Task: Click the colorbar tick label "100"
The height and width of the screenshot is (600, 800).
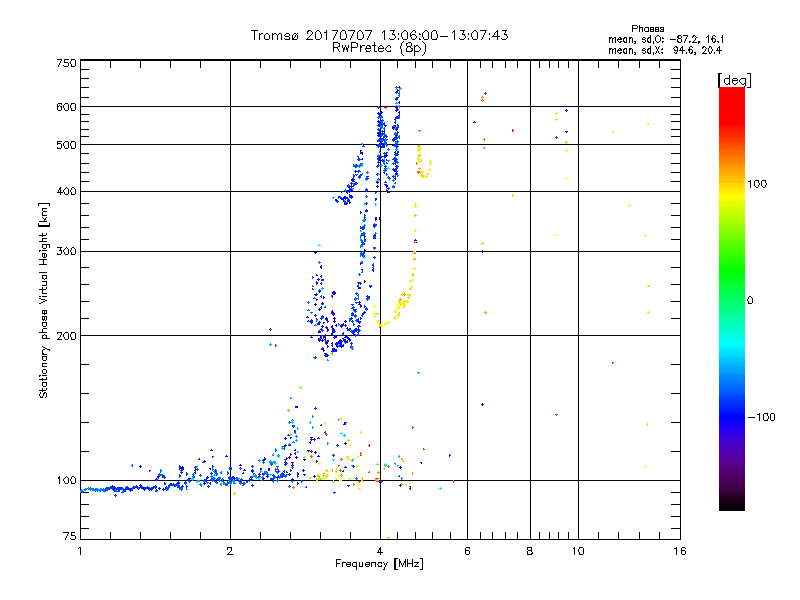Action: click(x=757, y=184)
